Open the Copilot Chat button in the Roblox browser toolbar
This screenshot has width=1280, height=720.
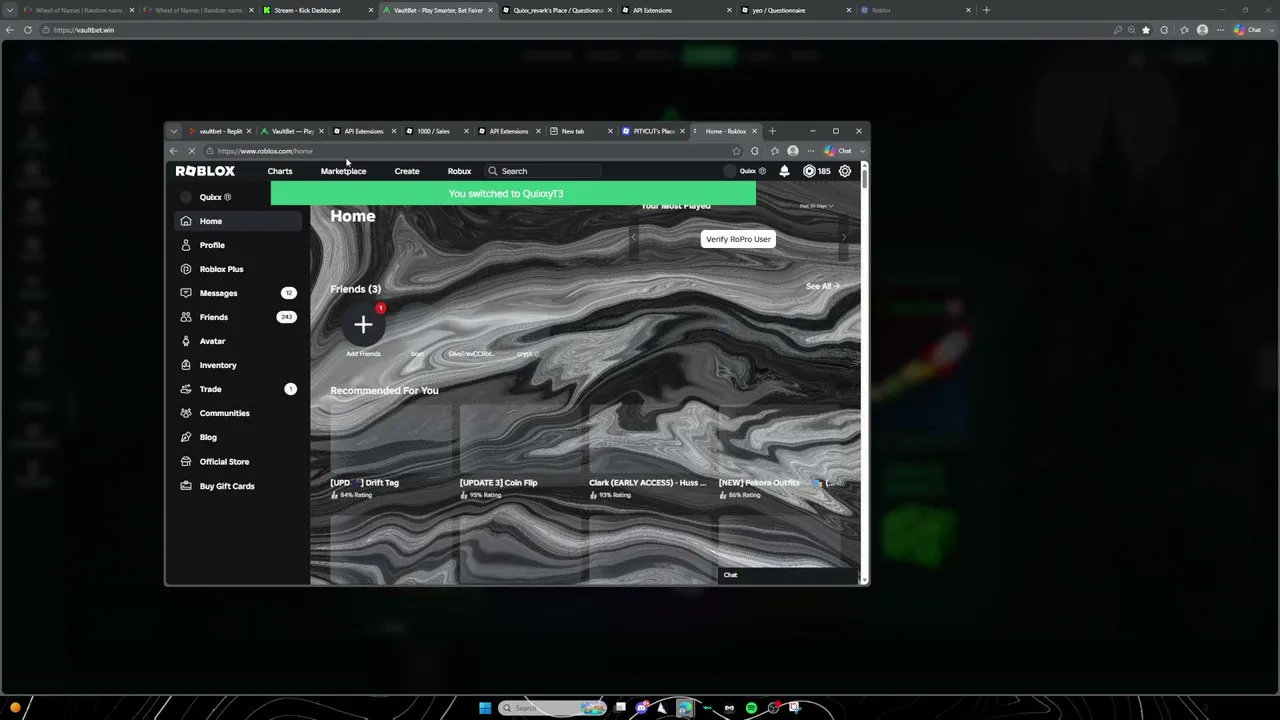click(838, 151)
